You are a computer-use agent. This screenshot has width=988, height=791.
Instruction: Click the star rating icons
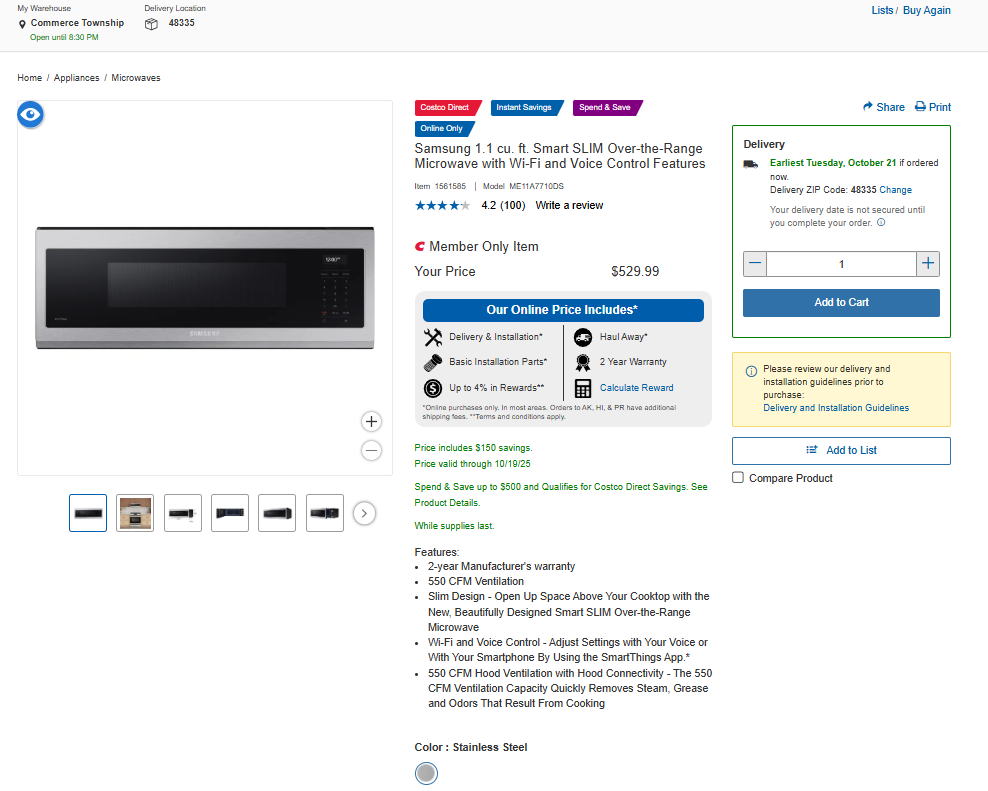click(x=442, y=206)
